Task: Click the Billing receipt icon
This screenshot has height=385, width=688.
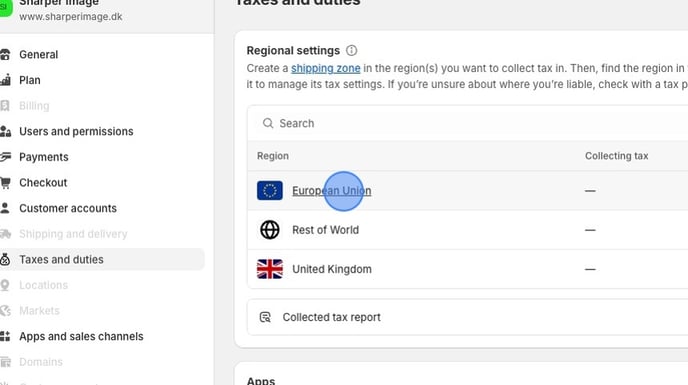Action: click(x=5, y=106)
